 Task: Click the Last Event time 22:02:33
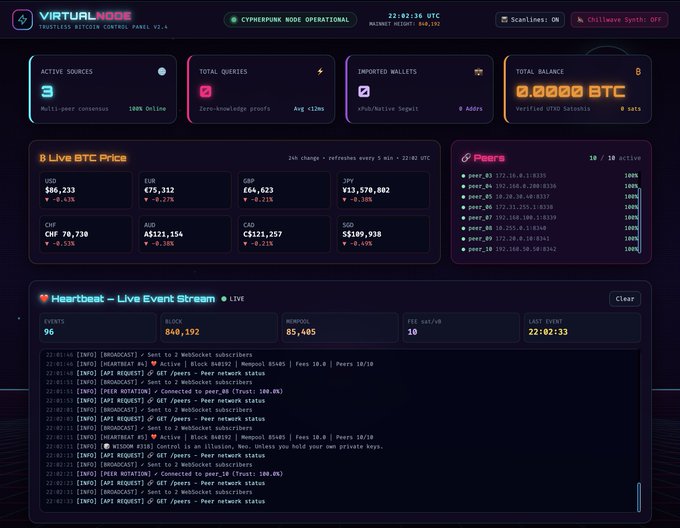[x=548, y=332]
